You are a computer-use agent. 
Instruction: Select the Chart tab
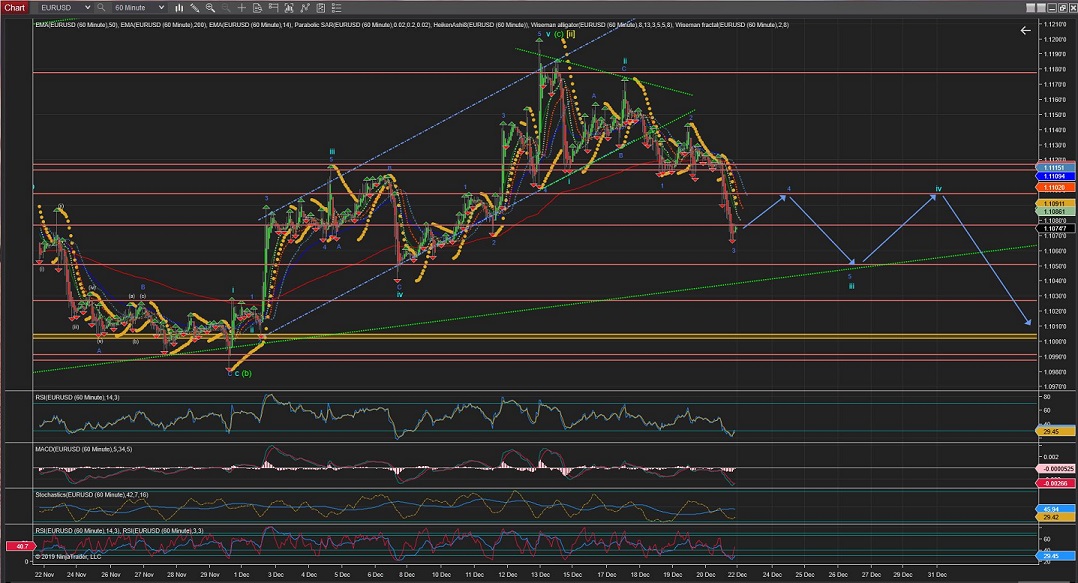pyautogui.click(x=14, y=8)
